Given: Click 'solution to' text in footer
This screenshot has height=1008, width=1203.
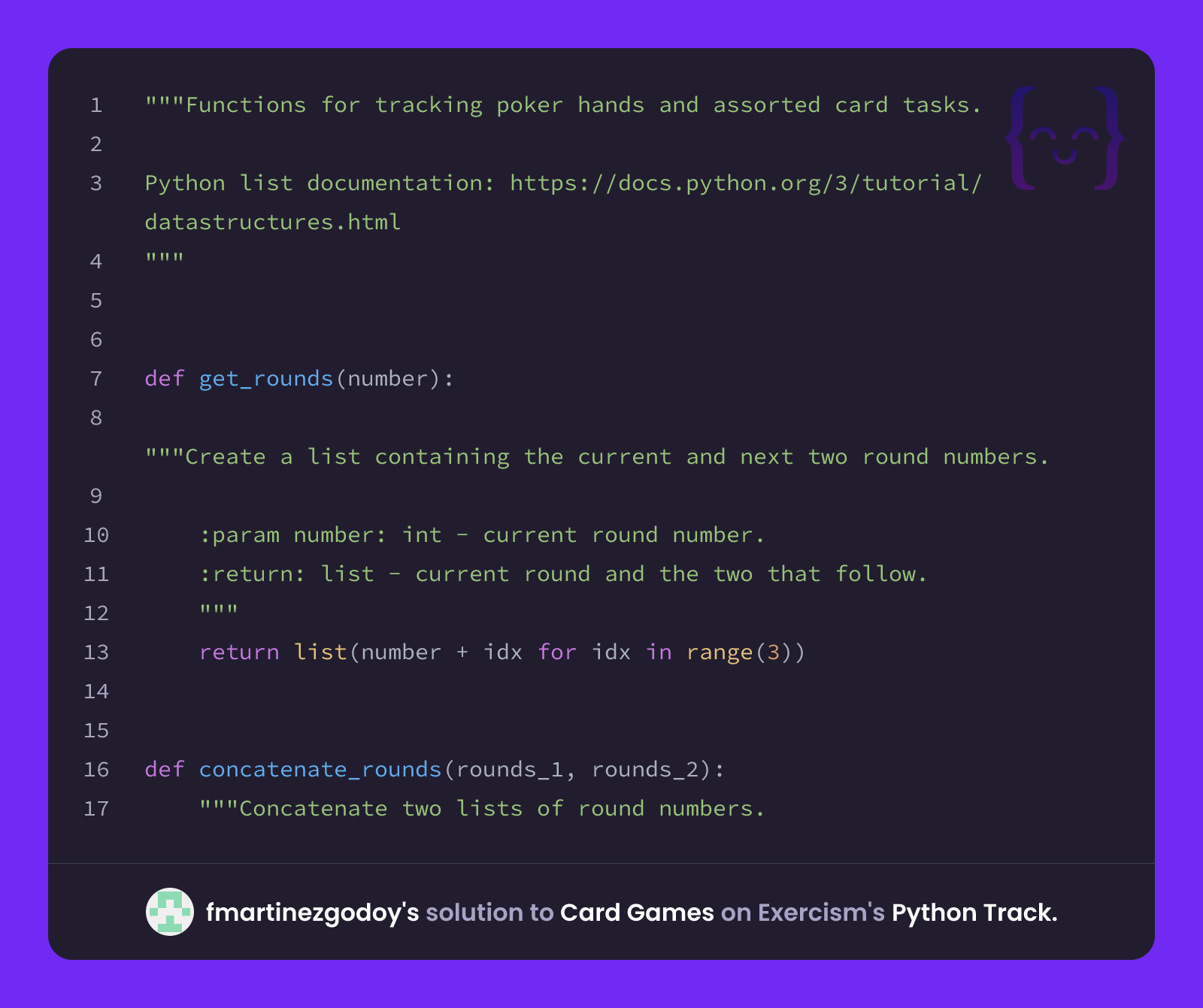Looking at the screenshot, I should point(489,913).
